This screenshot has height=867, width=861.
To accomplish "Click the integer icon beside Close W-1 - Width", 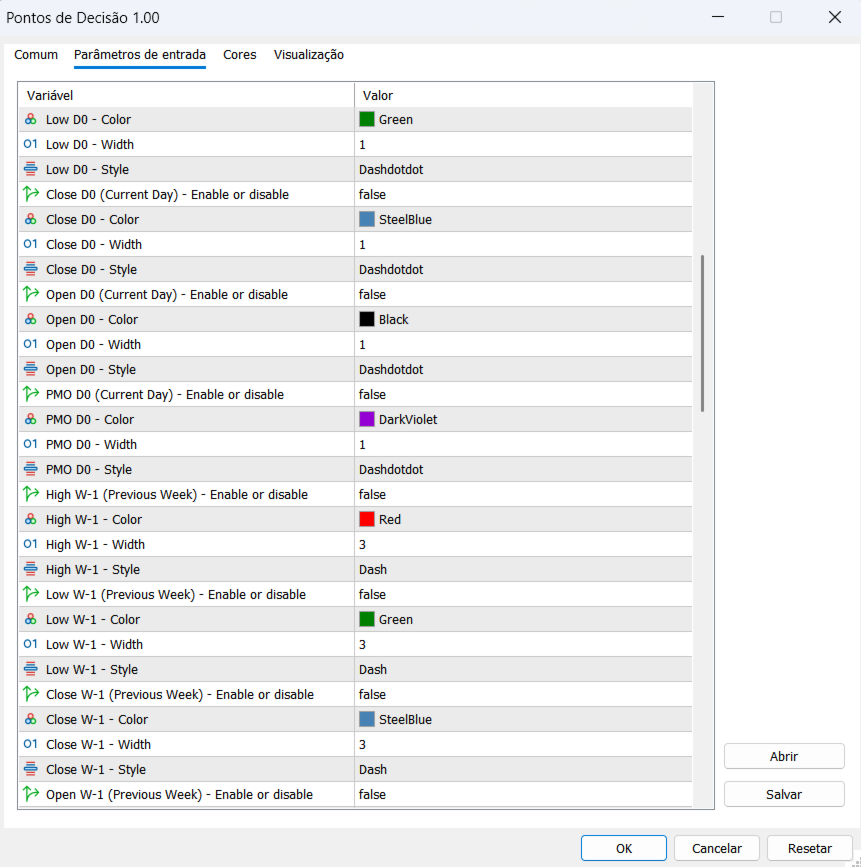I will 31,745.
